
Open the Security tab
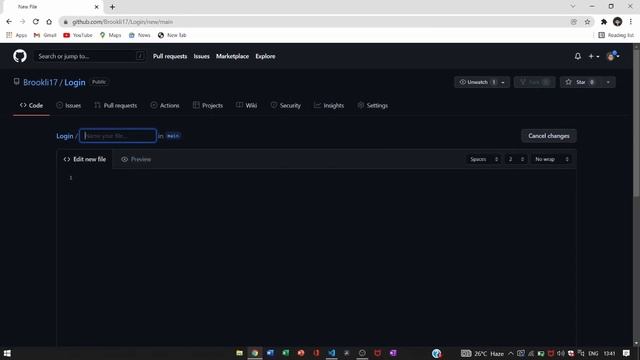point(286,105)
